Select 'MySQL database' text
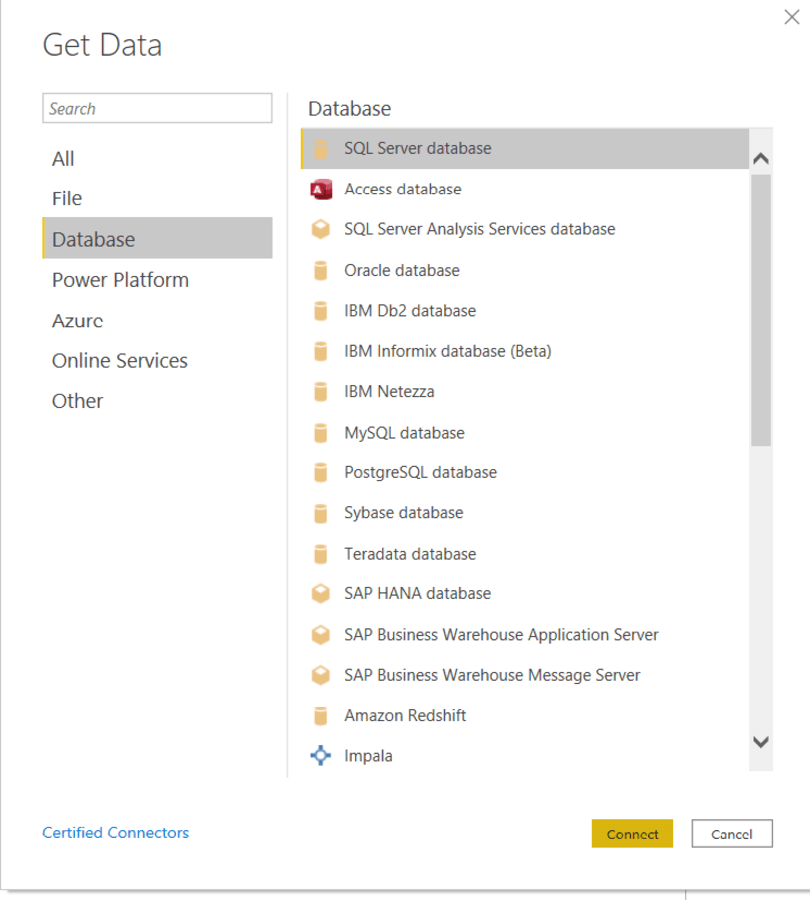The height and width of the screenshot is (900, 810). click(404, 433)
